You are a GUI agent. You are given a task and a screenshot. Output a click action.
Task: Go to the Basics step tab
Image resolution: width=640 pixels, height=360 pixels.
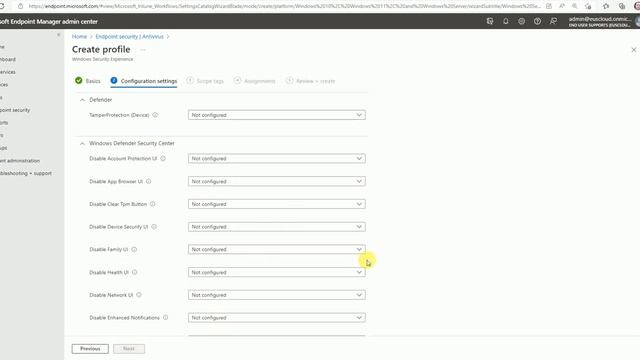point(88,81)
